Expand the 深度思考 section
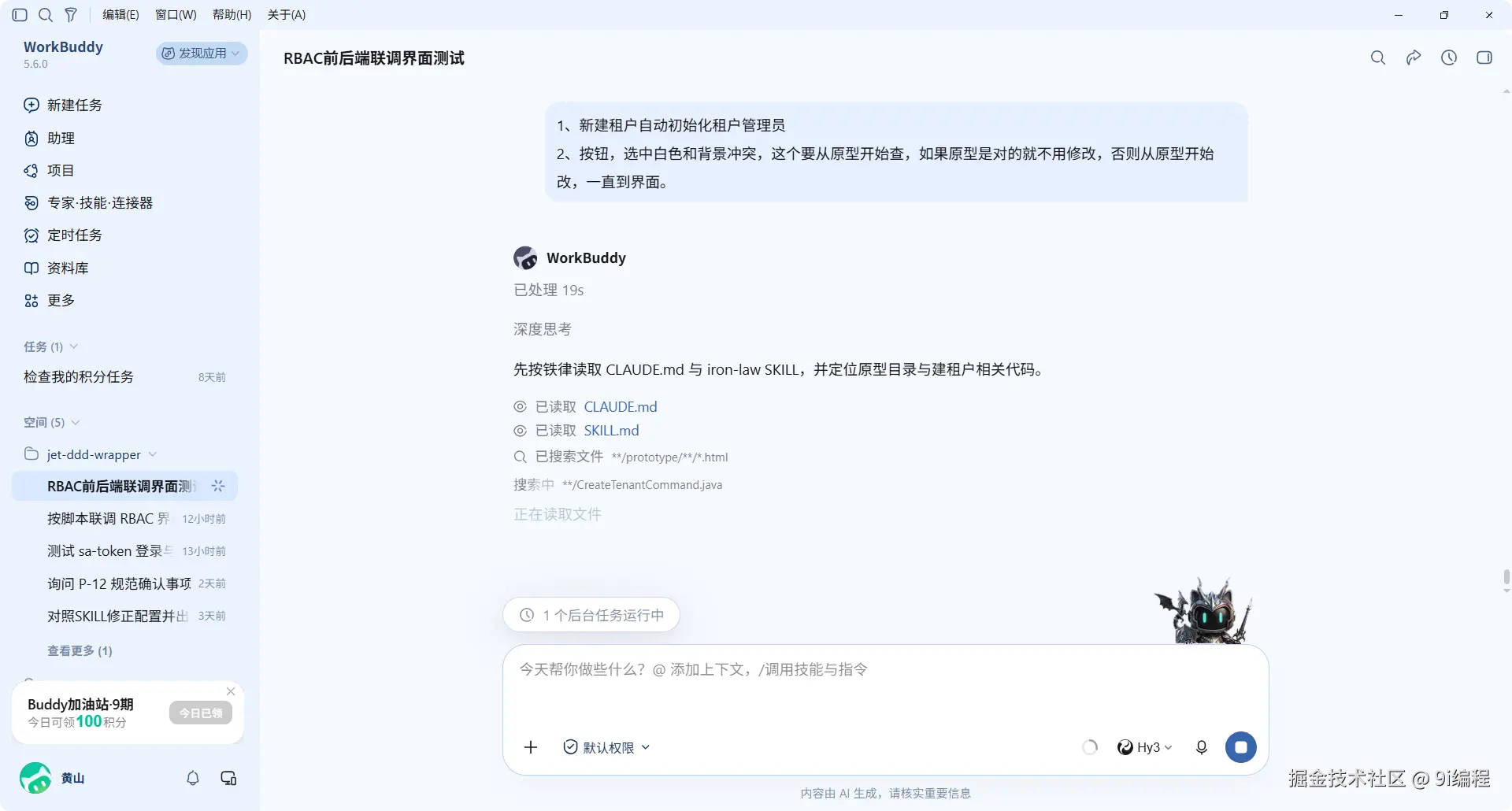 pyautogui.click(x=543, y=329)
